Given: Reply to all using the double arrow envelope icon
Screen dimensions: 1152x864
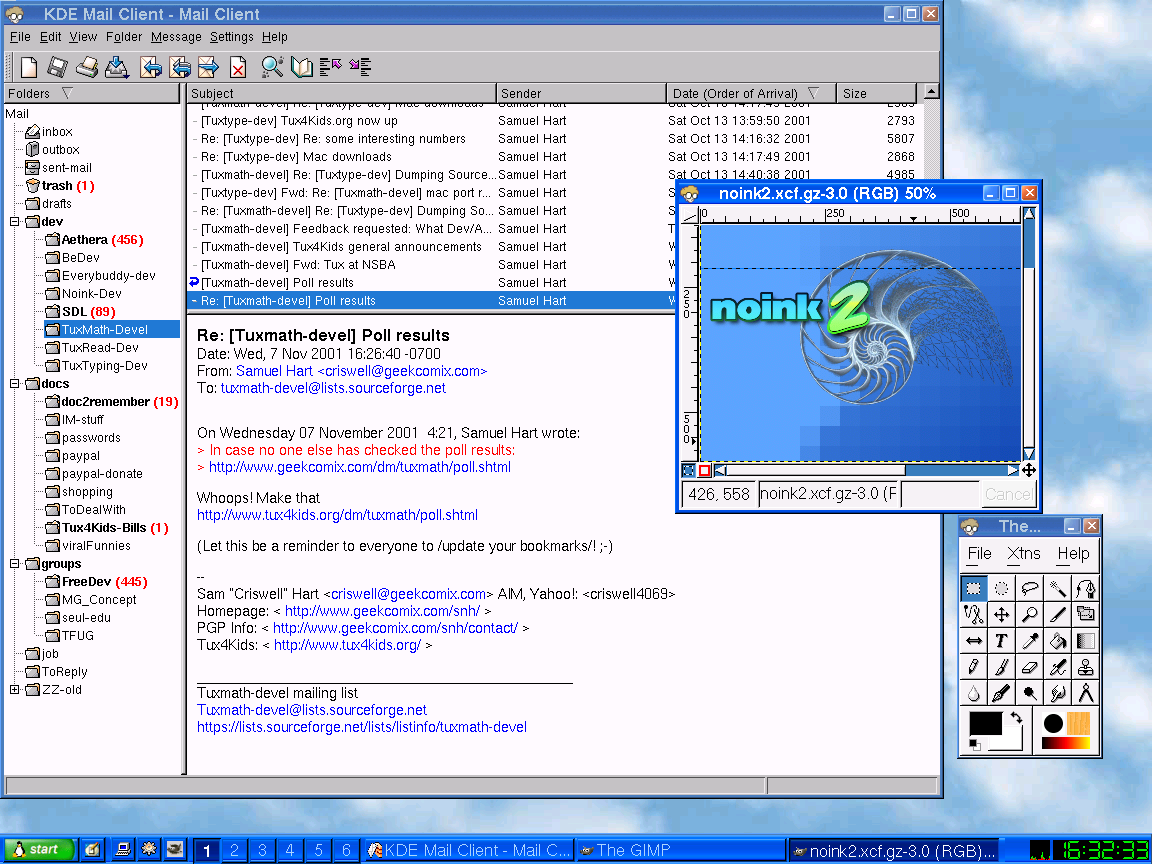Looking at the screenshot, I should point(179,67).
